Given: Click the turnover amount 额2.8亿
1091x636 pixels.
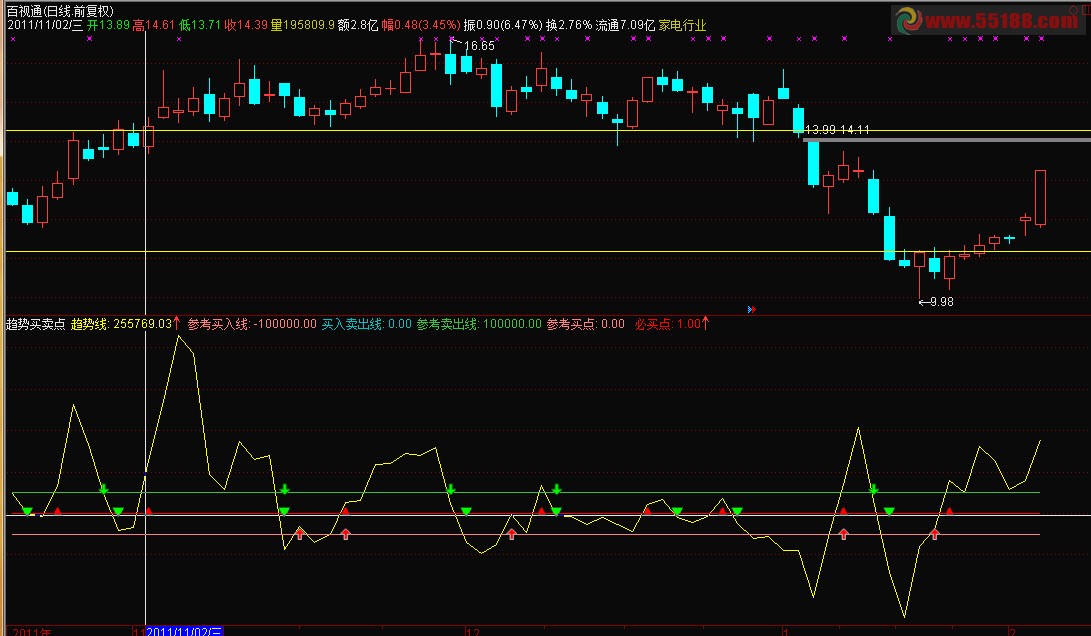Looking at the screenshot, I should pos(358,25).
